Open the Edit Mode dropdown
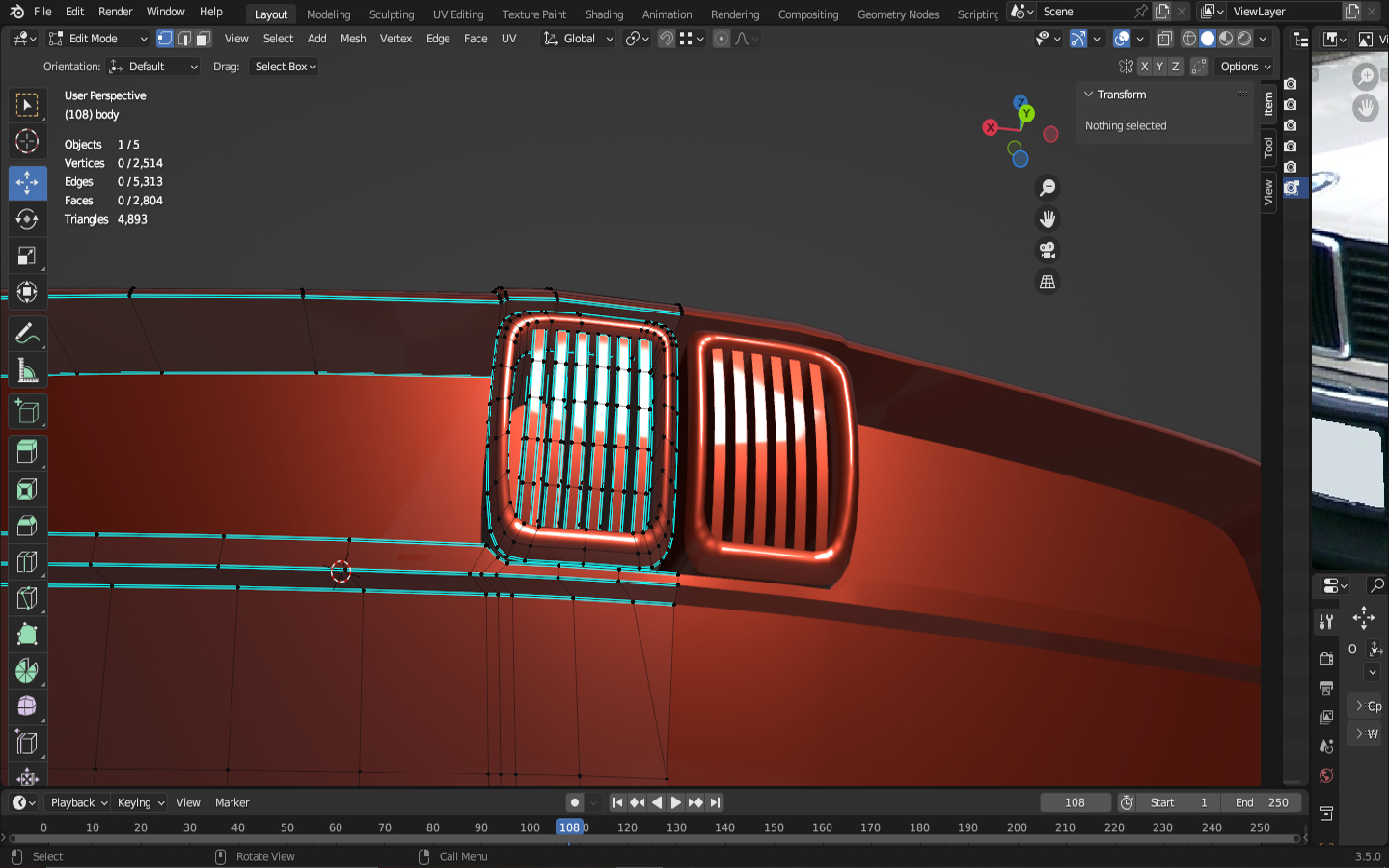Screen dimensions: 1389x868 (x=98, y=39)
